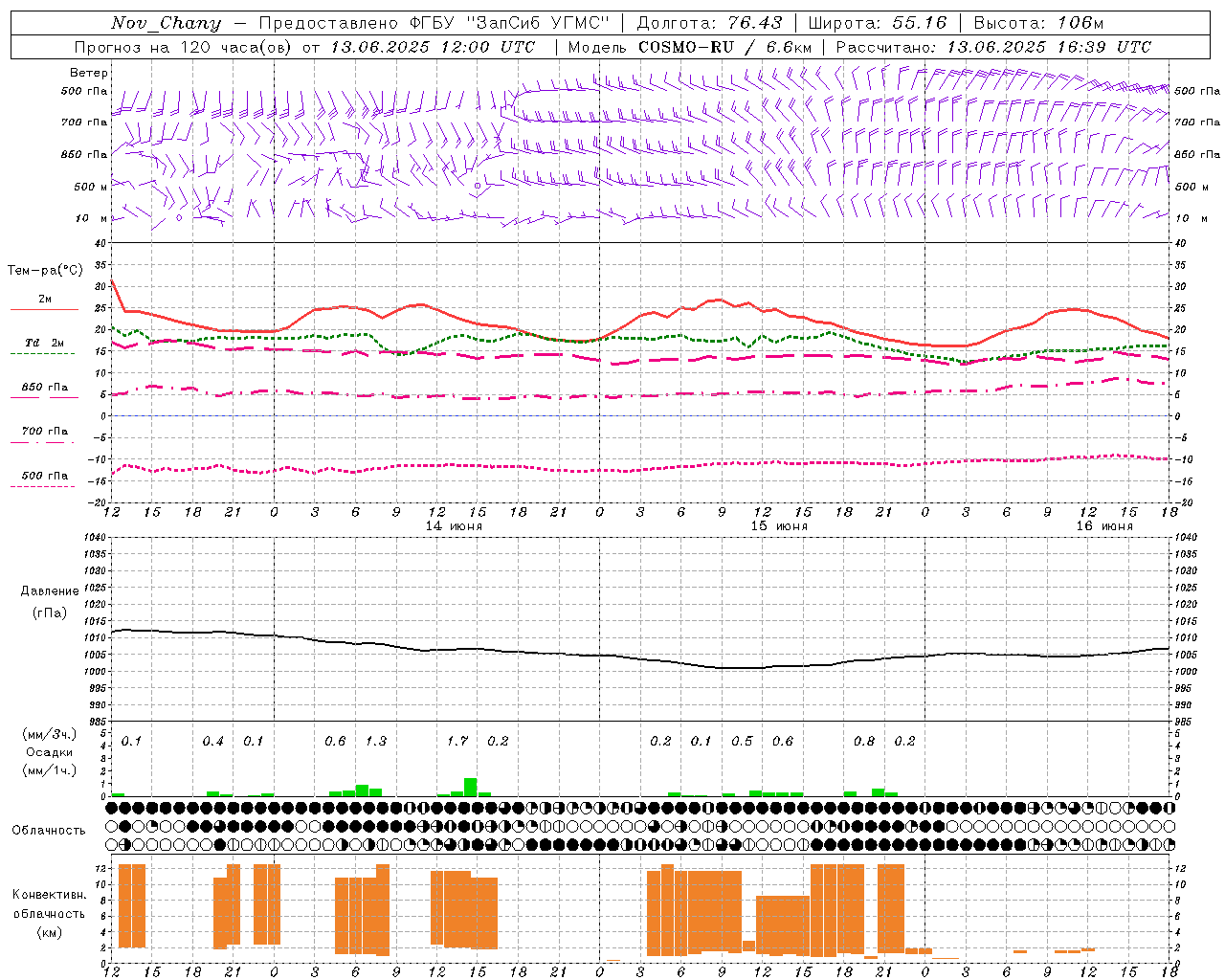Click the 14 июня date label

pos(454,525)
